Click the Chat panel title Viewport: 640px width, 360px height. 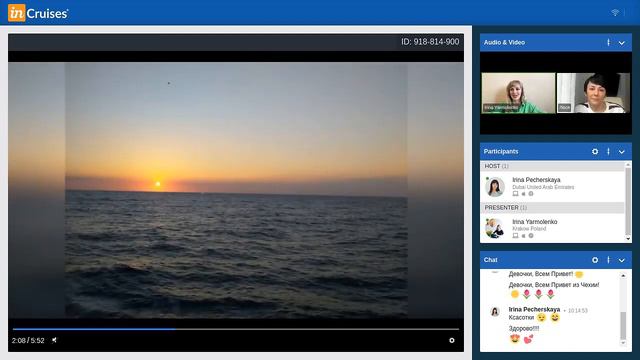tap(490, 260)
